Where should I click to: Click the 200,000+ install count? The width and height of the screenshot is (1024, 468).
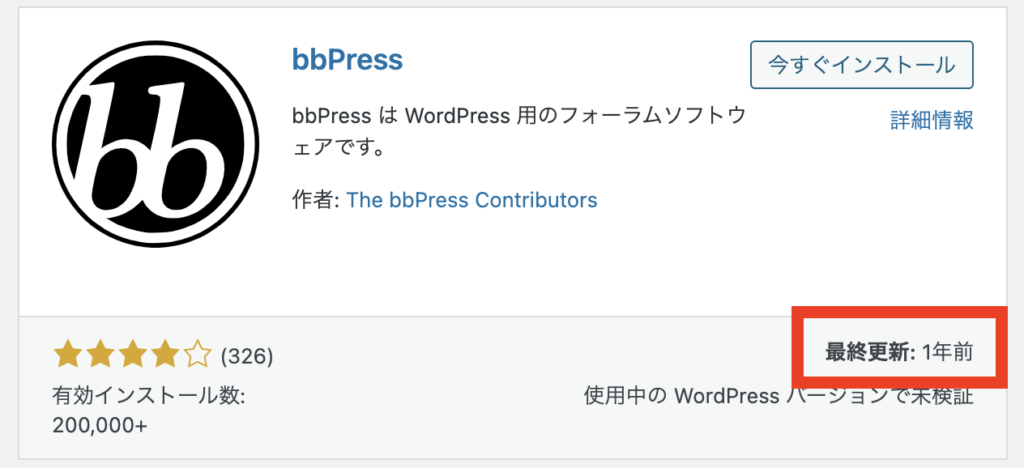point(99,426)
